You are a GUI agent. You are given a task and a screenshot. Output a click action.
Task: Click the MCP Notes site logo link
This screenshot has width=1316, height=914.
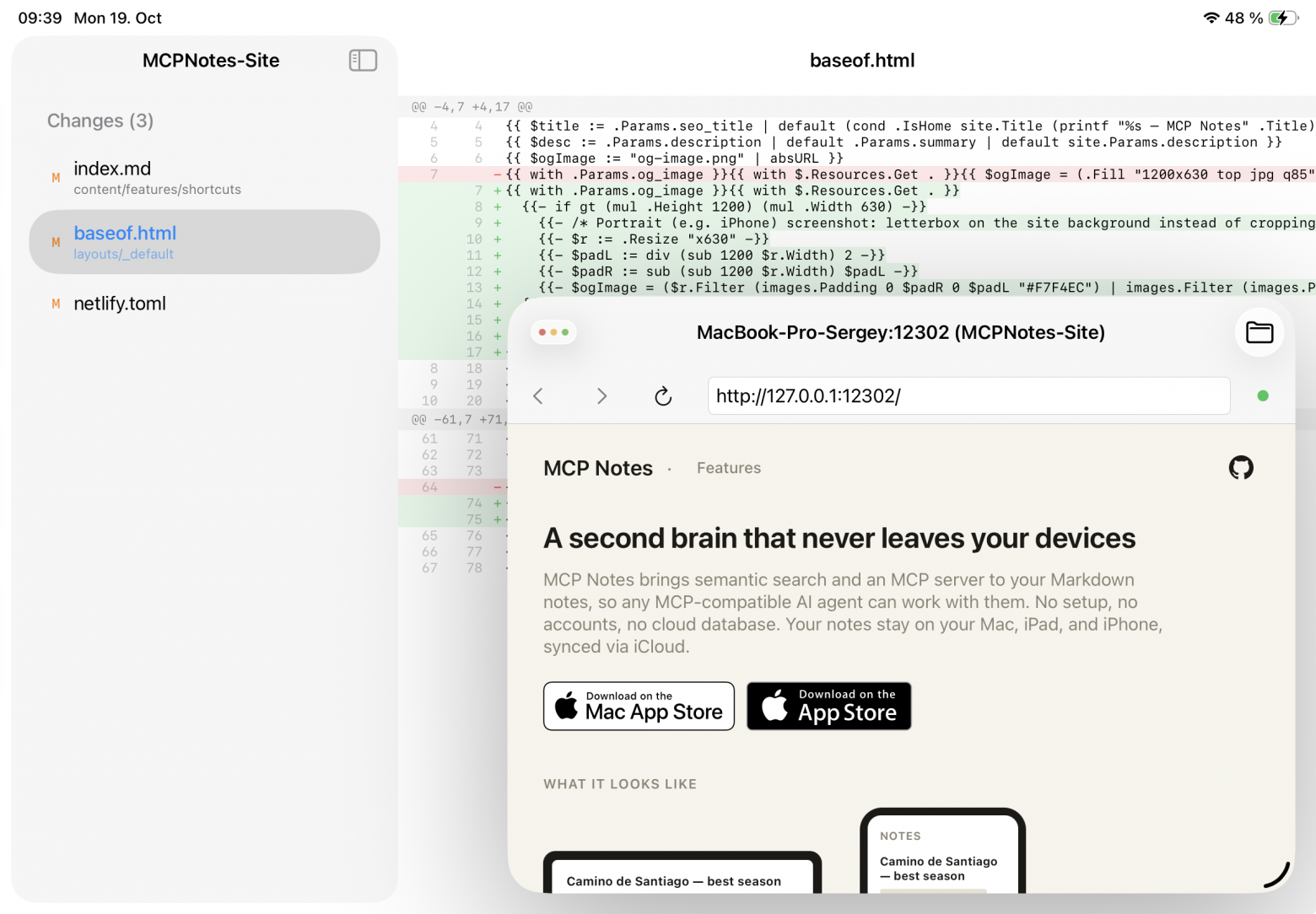598,468
